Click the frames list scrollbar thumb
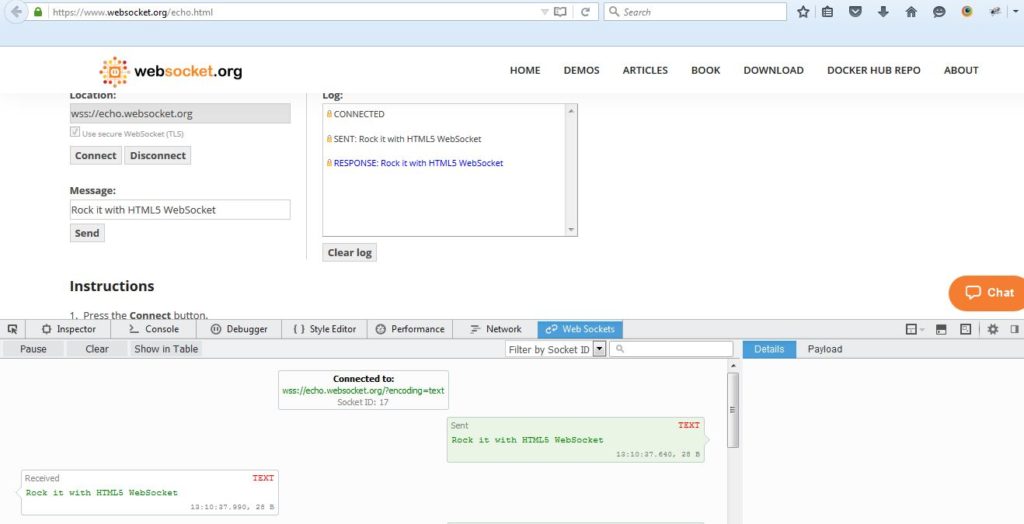The image size is (1024, 524). [733, 410]
